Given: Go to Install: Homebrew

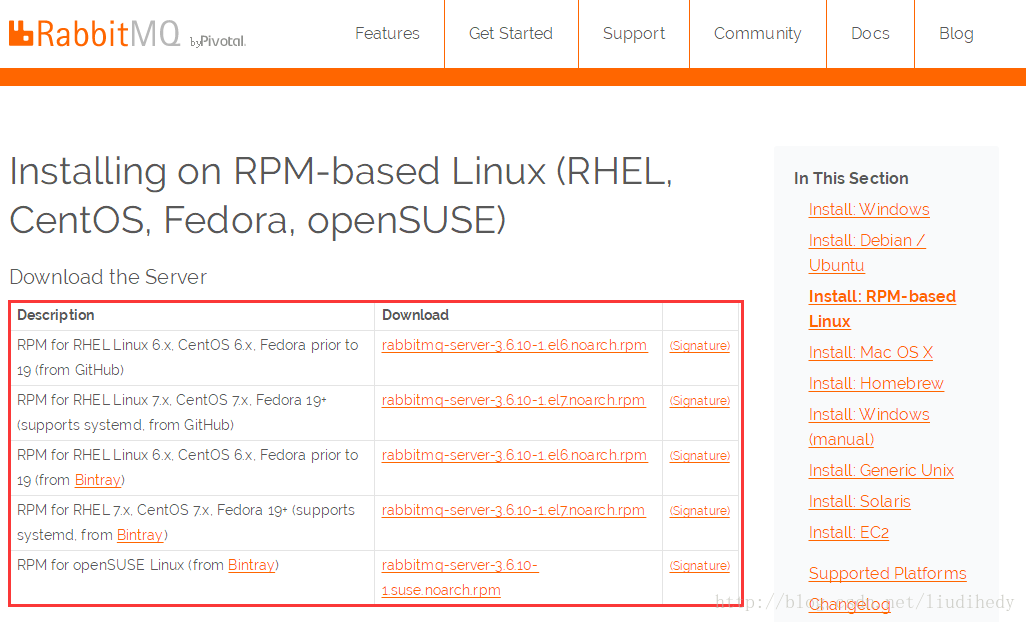Looking at the screenshot, I should coord(876,383).
